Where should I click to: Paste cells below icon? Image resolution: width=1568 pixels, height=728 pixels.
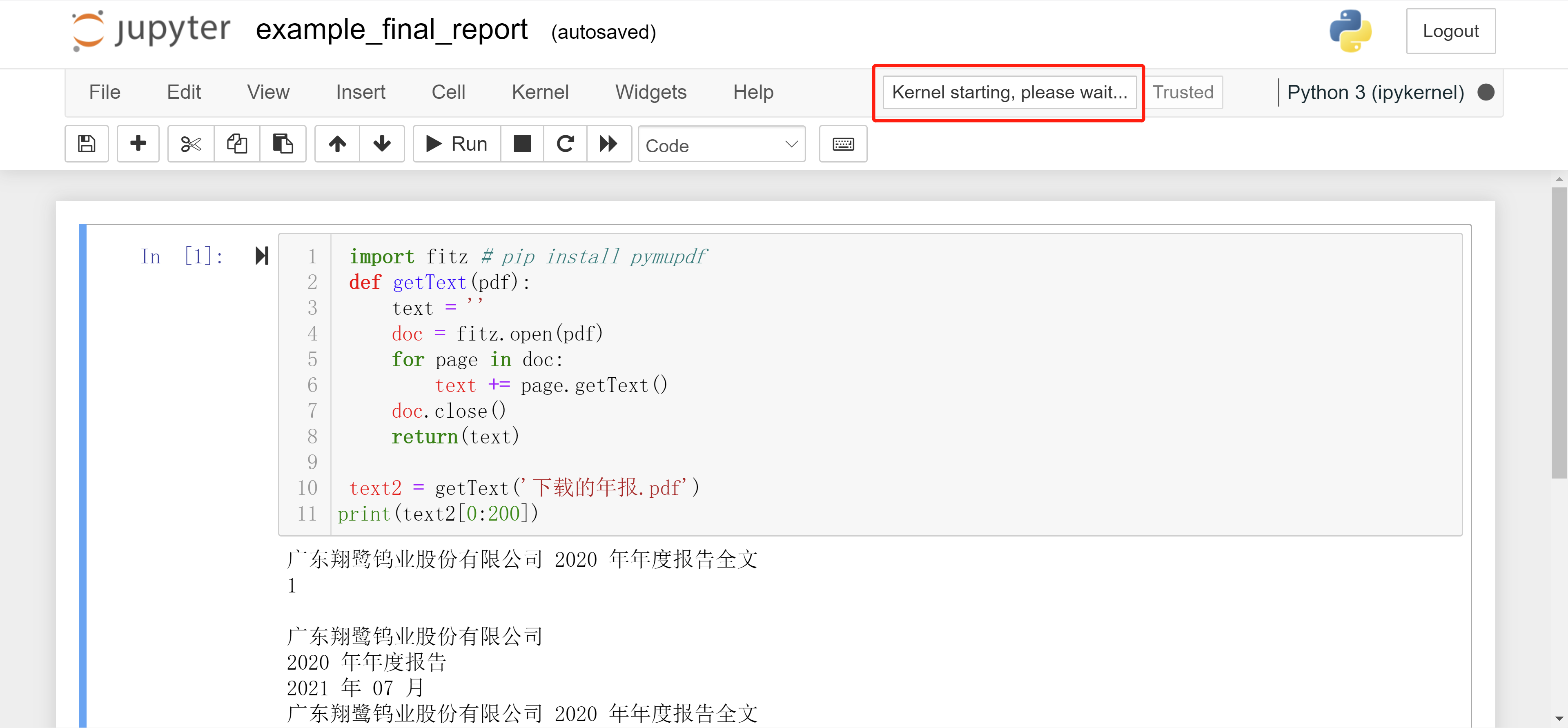point(283,144)
